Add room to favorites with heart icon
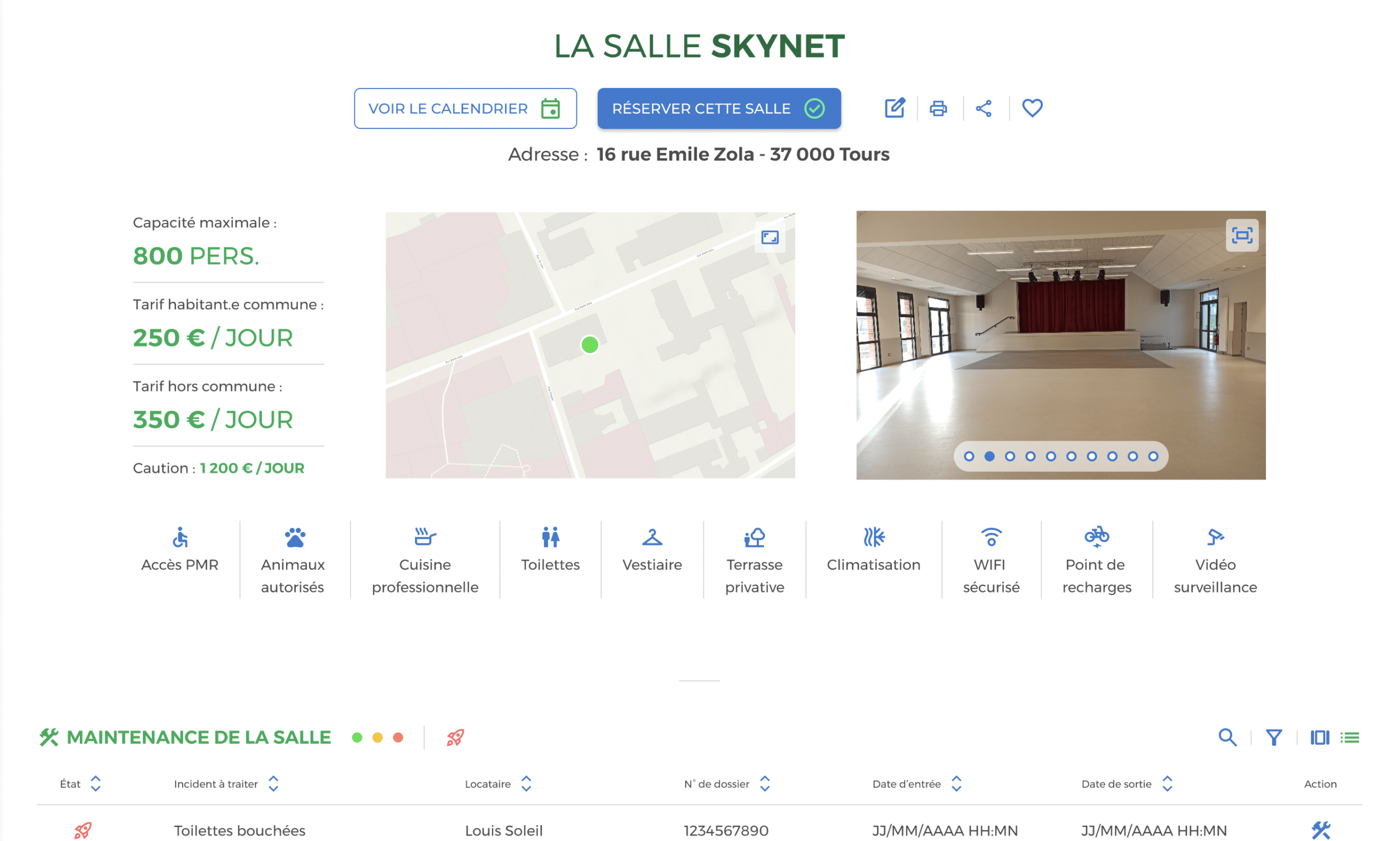Image resolution: width=1400 pixels, height=841 pixels. [1031, 108]
